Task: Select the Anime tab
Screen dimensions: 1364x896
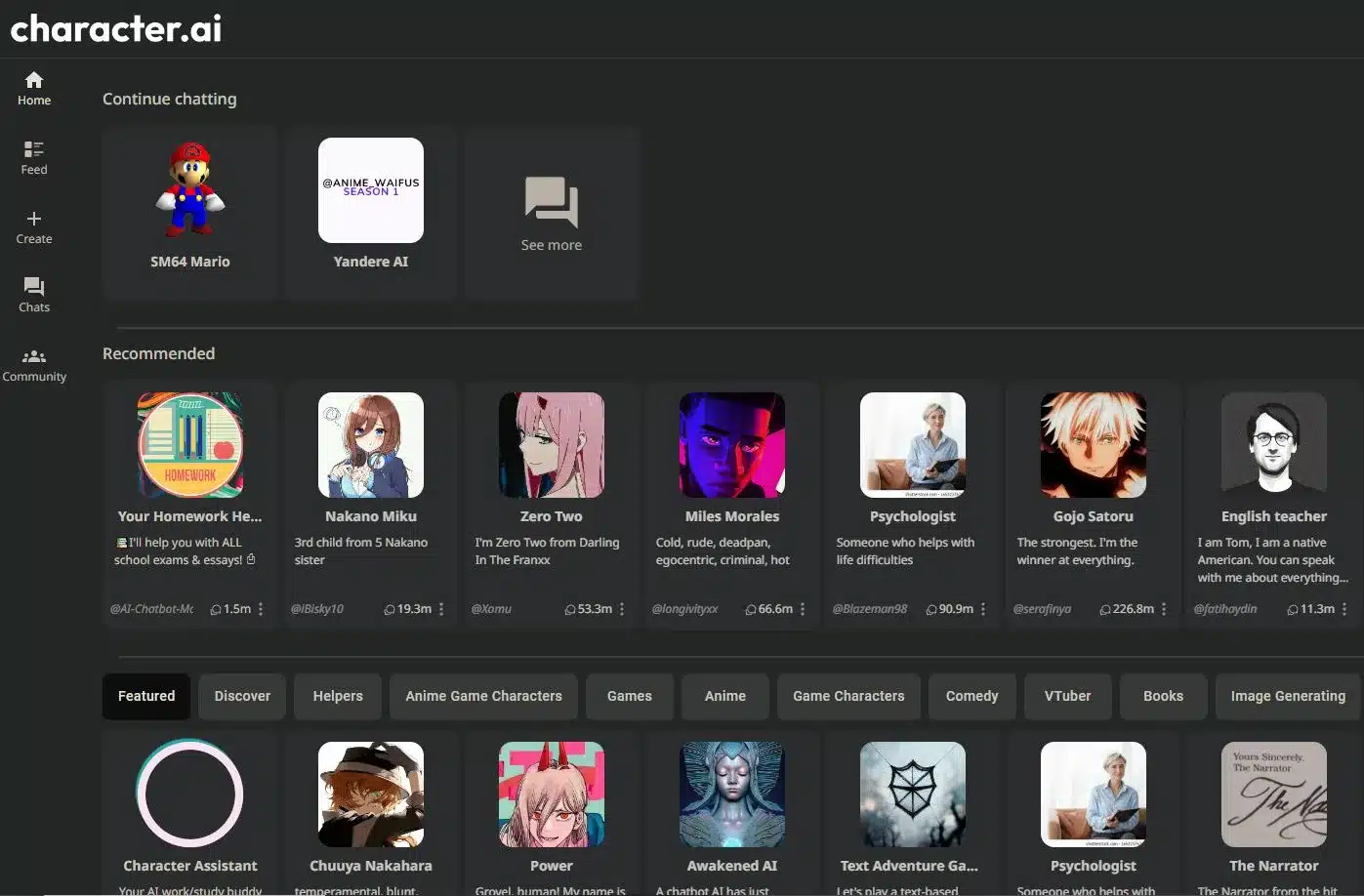Action: click(x=725, y=696)
